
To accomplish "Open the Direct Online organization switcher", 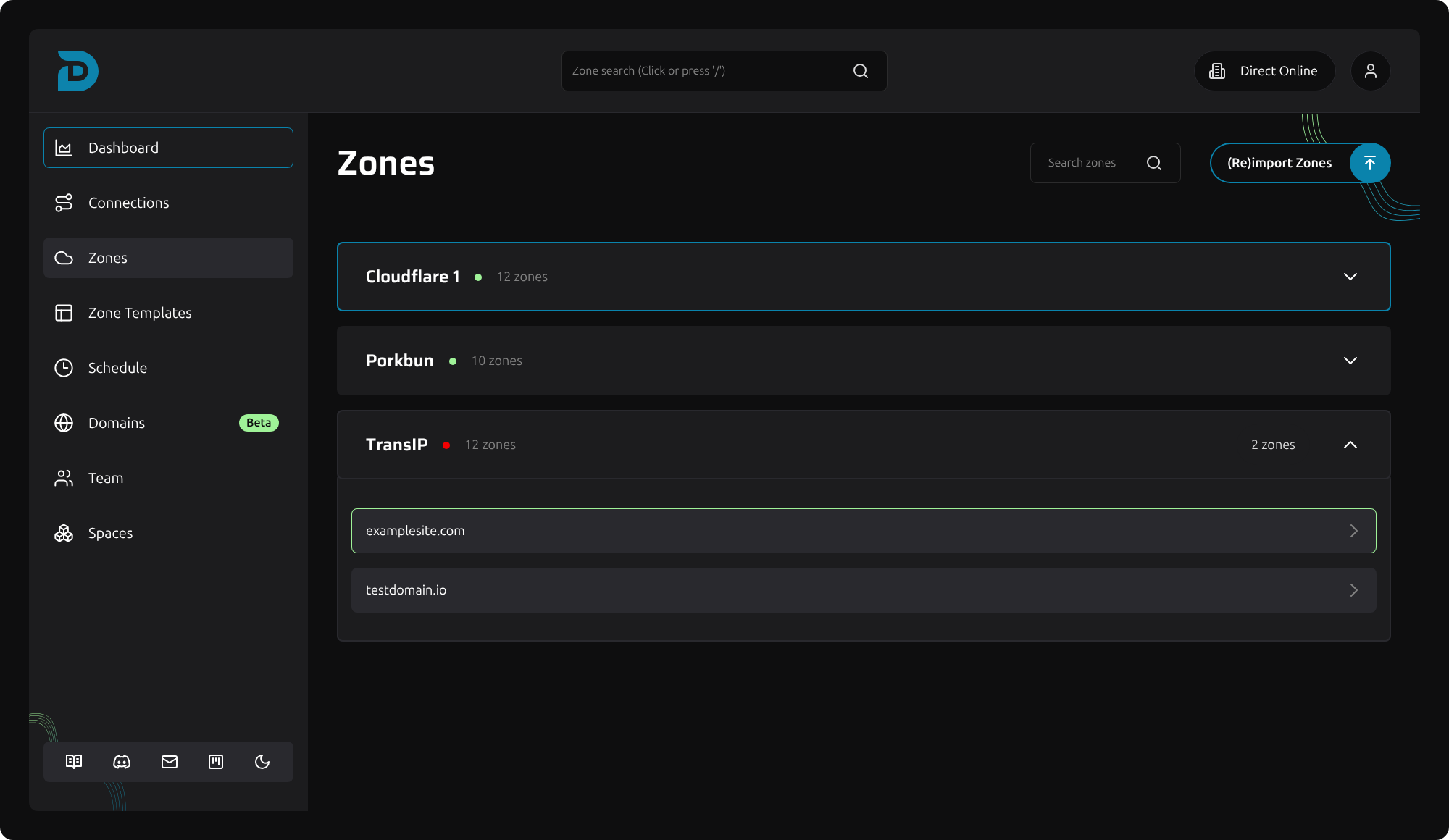I will pyautogui.click(x=1264, y=71).
